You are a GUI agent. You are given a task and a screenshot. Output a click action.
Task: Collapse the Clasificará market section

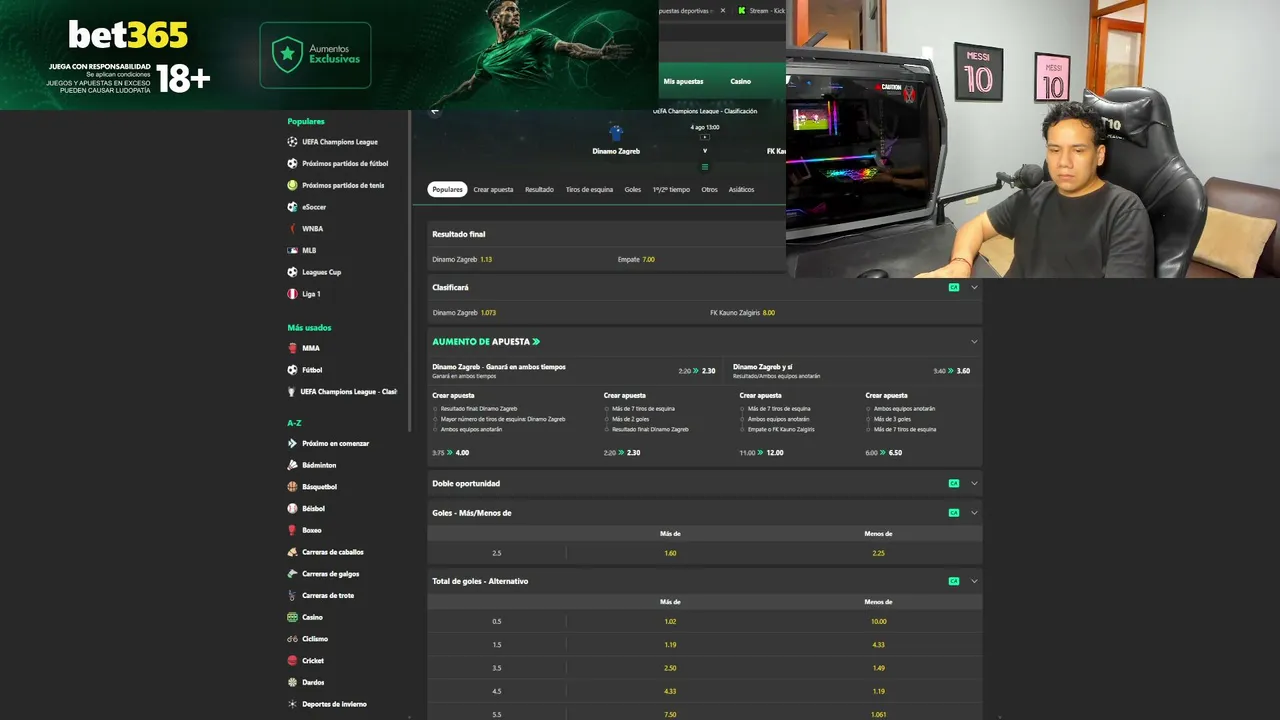[974, 287]
